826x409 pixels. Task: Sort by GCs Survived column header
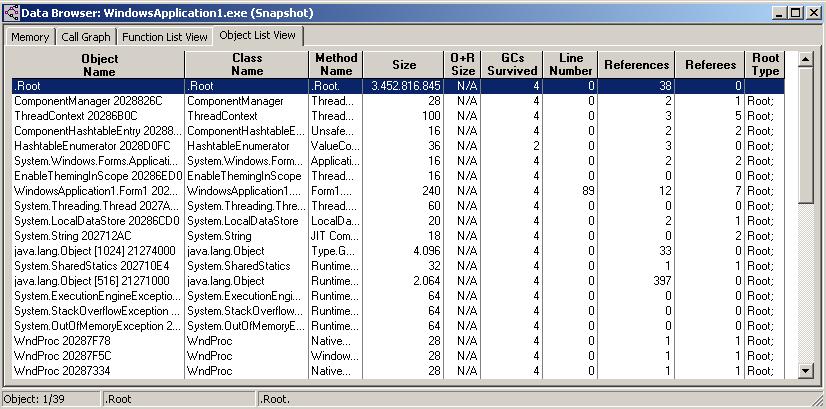point(511,65)
